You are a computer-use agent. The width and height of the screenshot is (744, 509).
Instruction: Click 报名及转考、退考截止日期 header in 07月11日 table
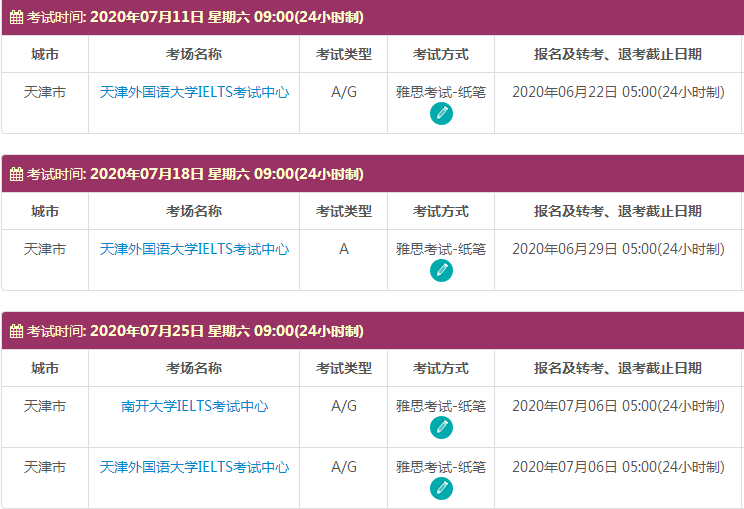click(618, 54)
